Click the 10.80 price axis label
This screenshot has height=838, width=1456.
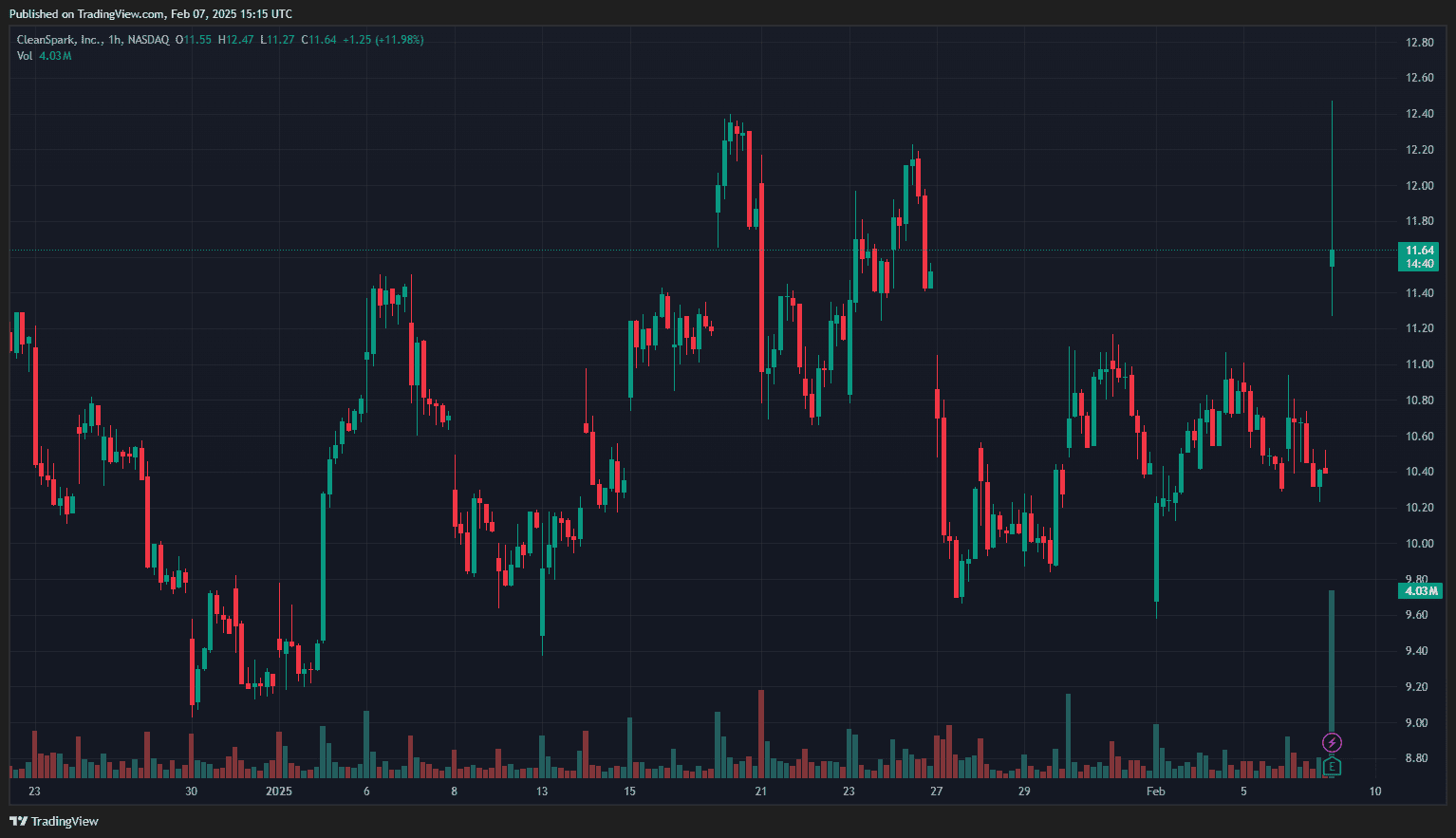coord(1420,400)
